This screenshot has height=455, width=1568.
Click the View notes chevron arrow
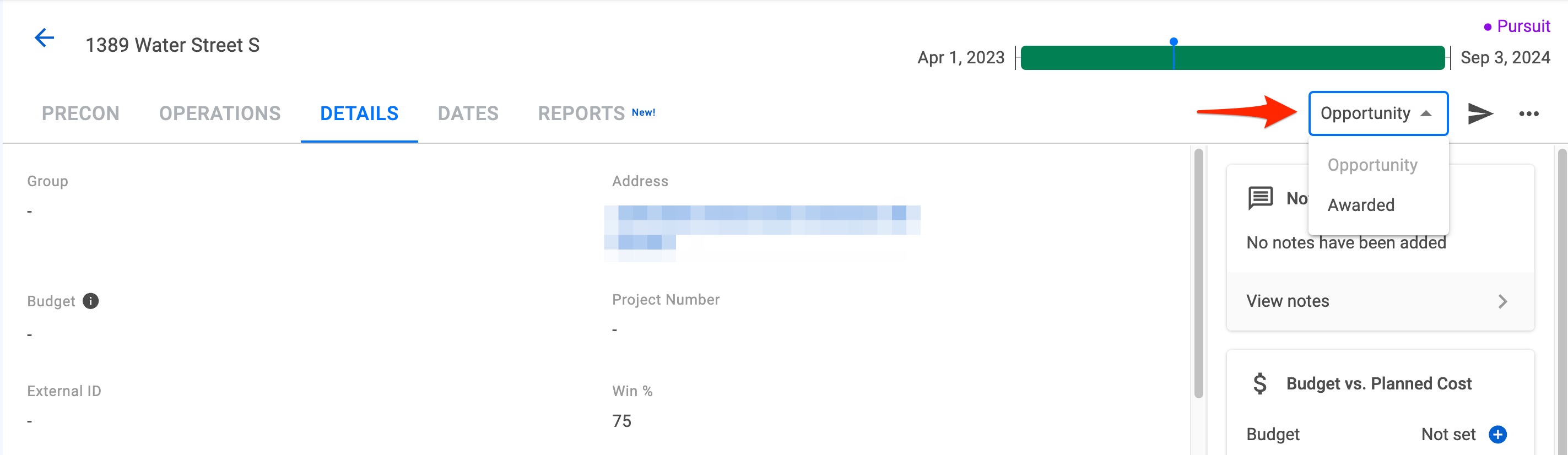tap(1502, 302)
